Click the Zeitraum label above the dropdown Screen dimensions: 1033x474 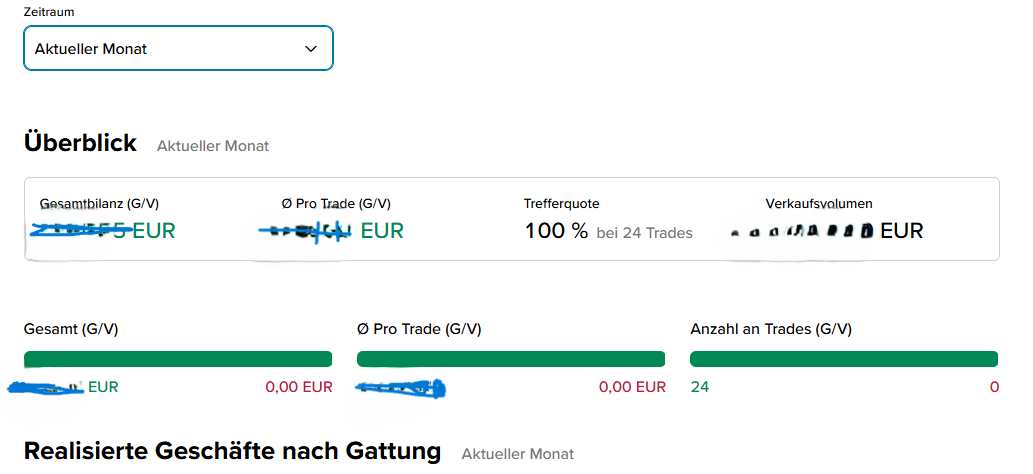49,12
